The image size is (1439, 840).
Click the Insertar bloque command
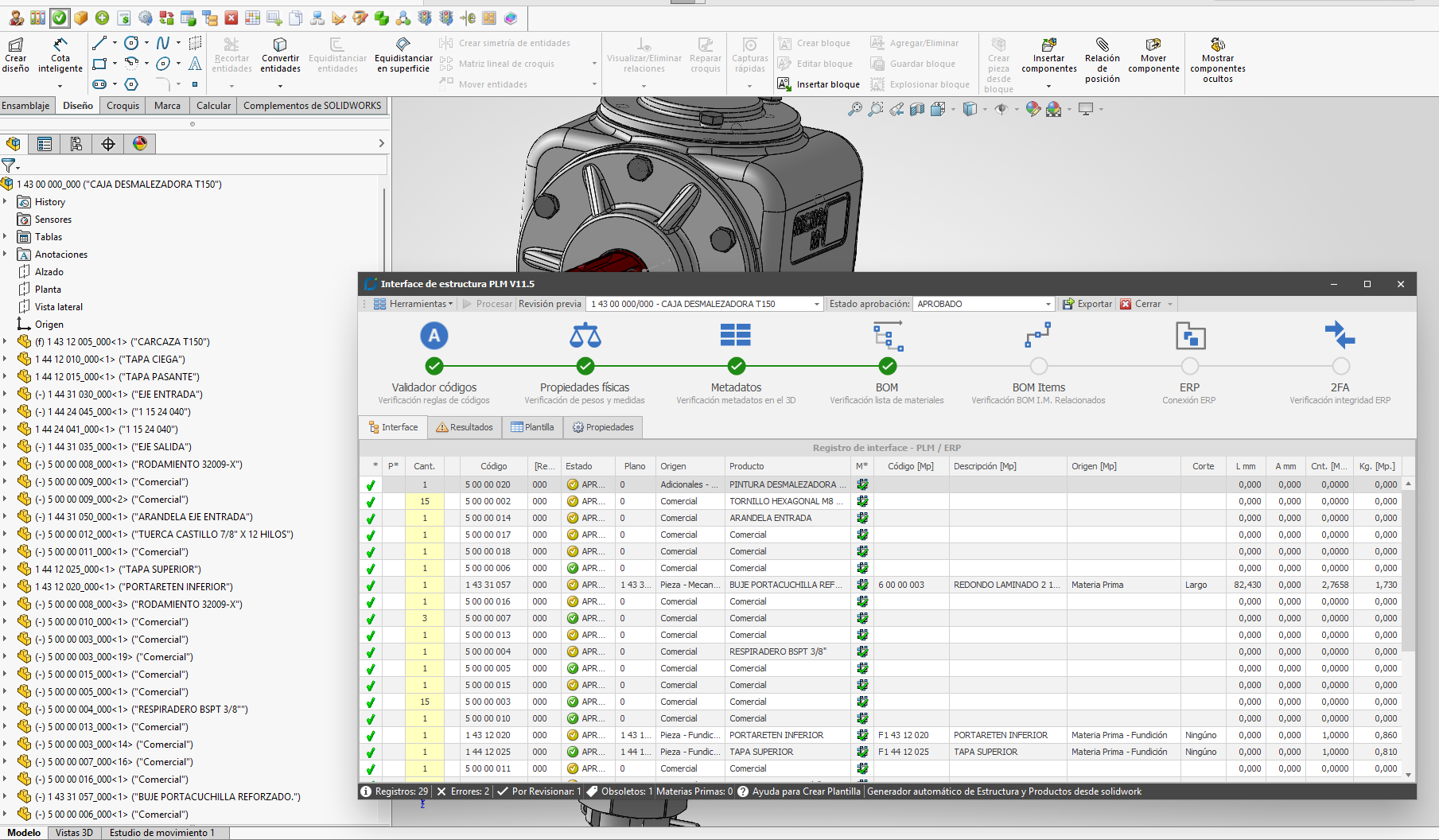[x=819, y=84]
